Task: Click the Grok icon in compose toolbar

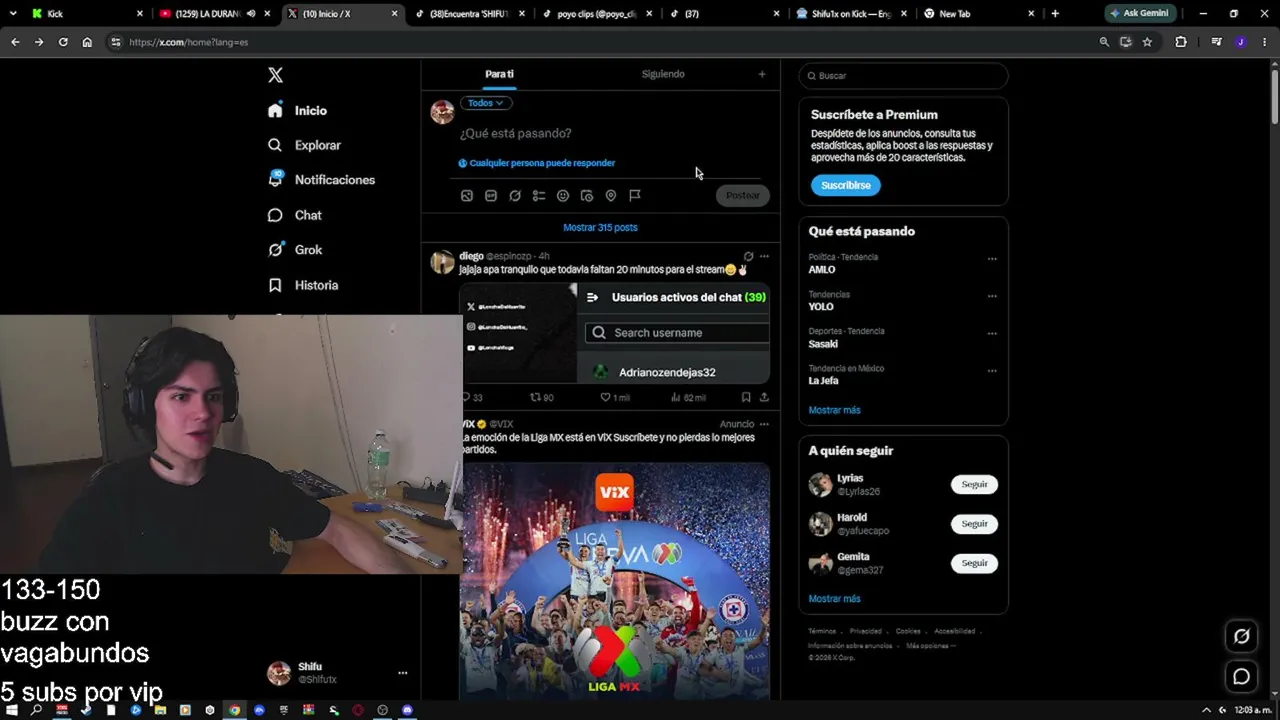Action: click(515, 196)
